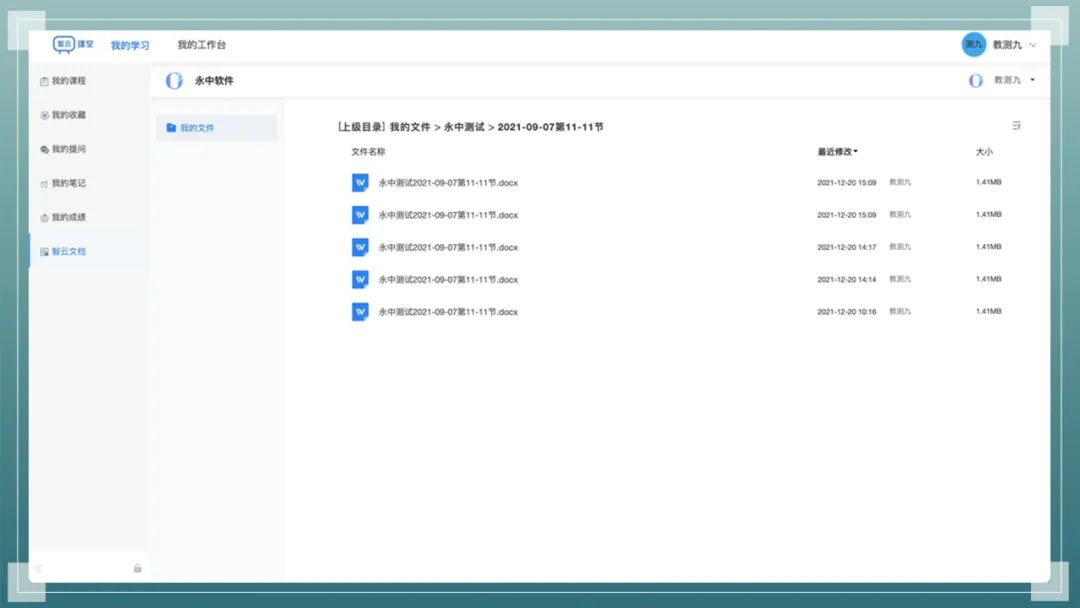This screenshot has width=1080, height=608.
Task: Open the 永中测试 breadcrumb folder
Action: tap(465, 127)
